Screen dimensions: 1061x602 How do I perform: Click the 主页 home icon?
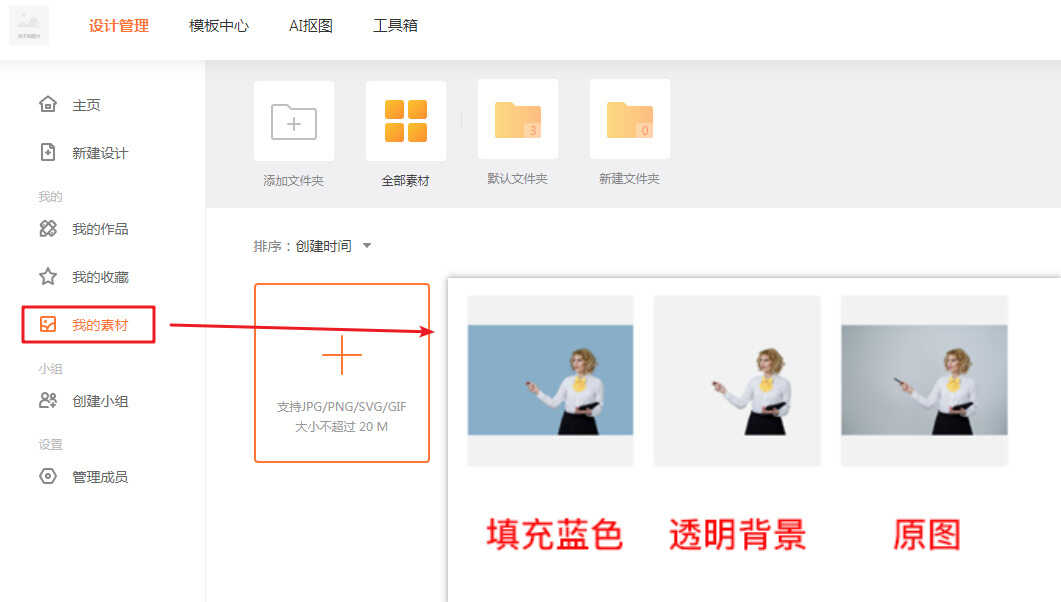tap(48, 104)
